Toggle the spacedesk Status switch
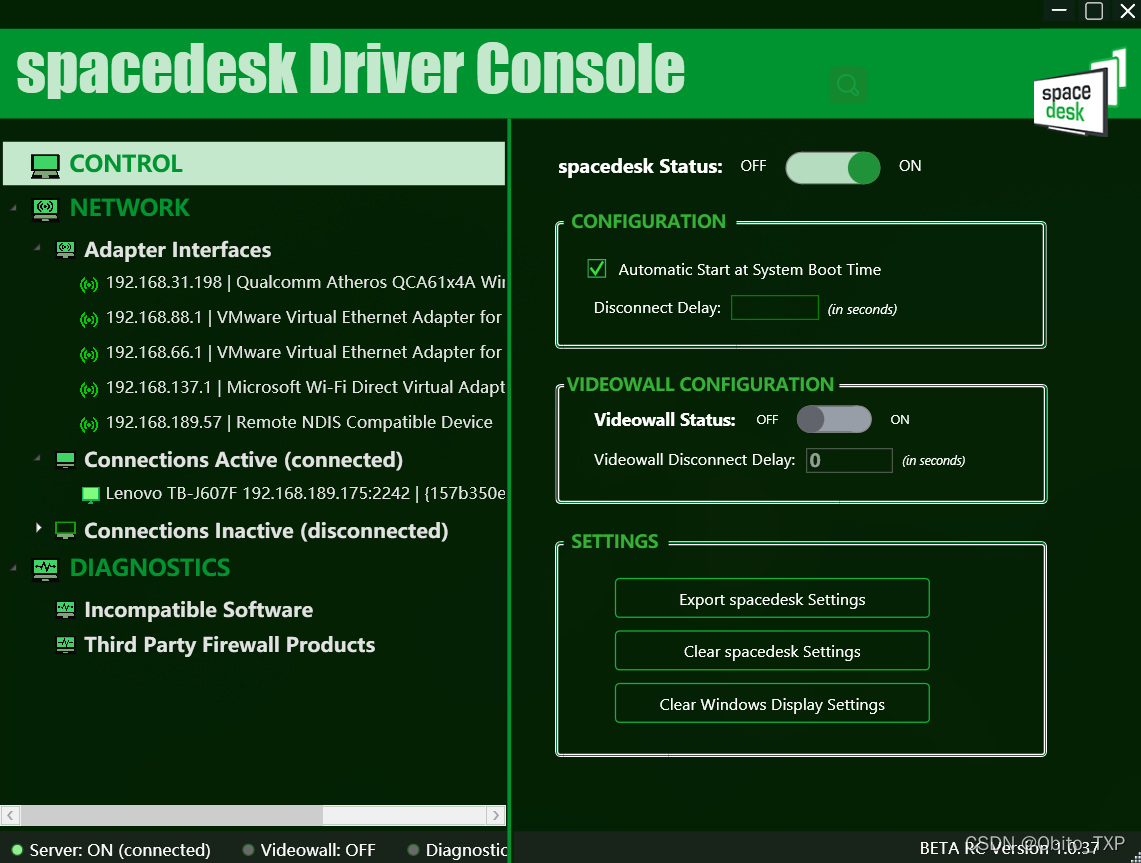The width and height of the screenshot is (1141, 863). [x=832, y=167]
